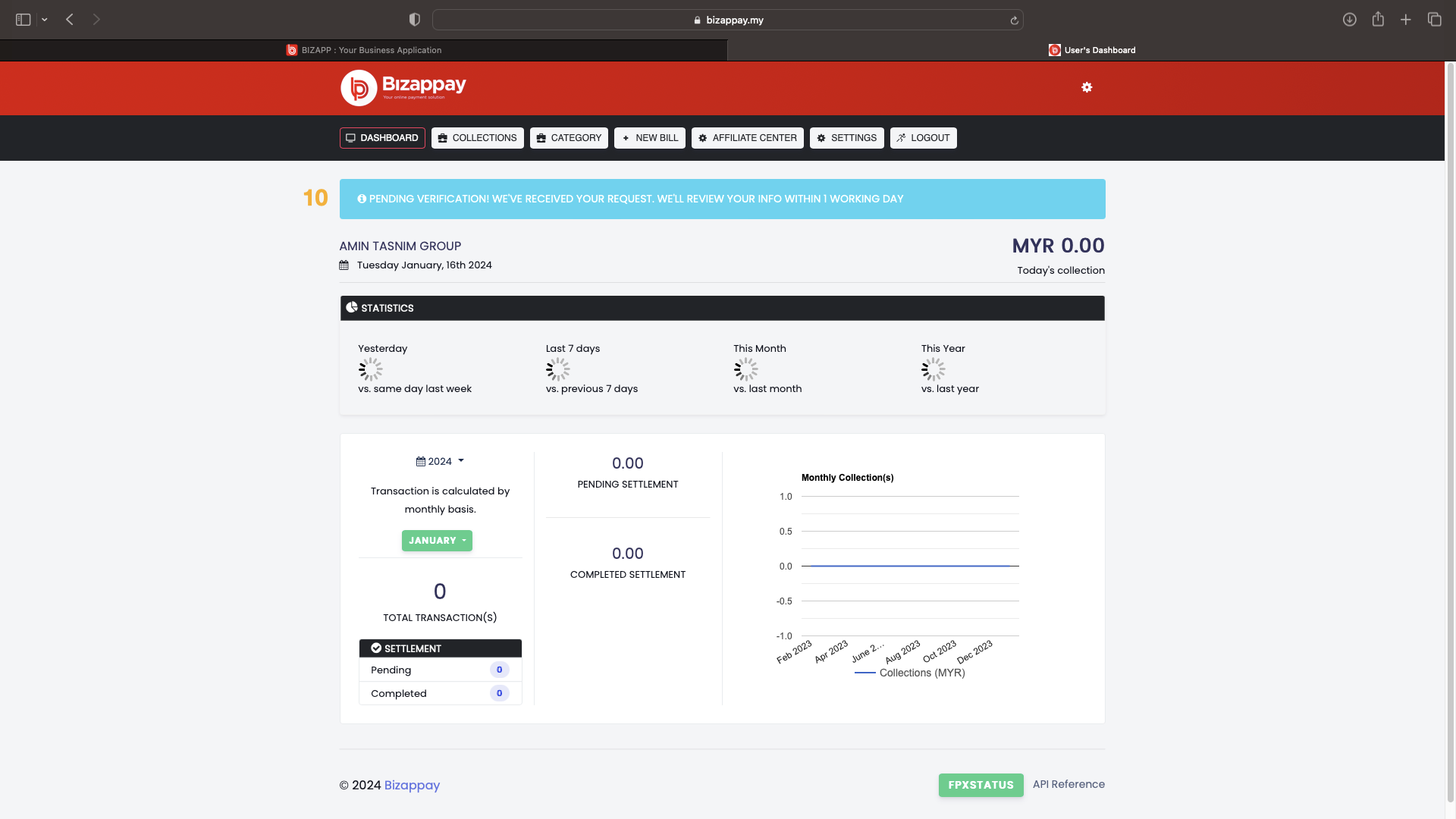Open the DASHBOARD nav item
The width and height of the screenshot is (1456, 819).
(382, 138)
